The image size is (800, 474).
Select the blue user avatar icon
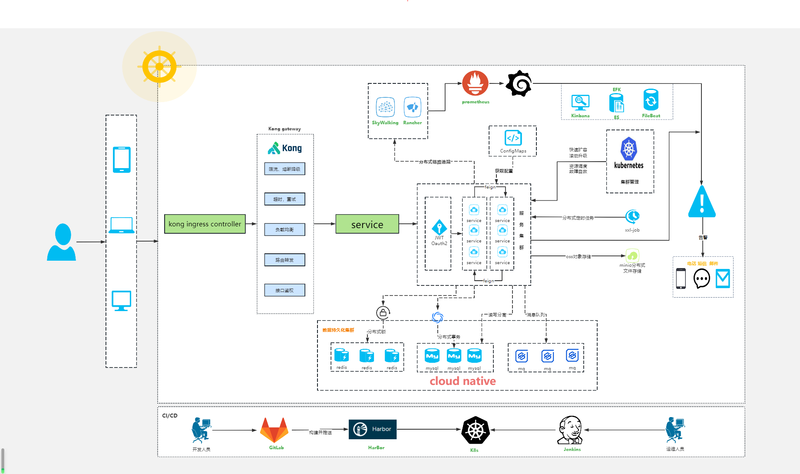(62, 242)
